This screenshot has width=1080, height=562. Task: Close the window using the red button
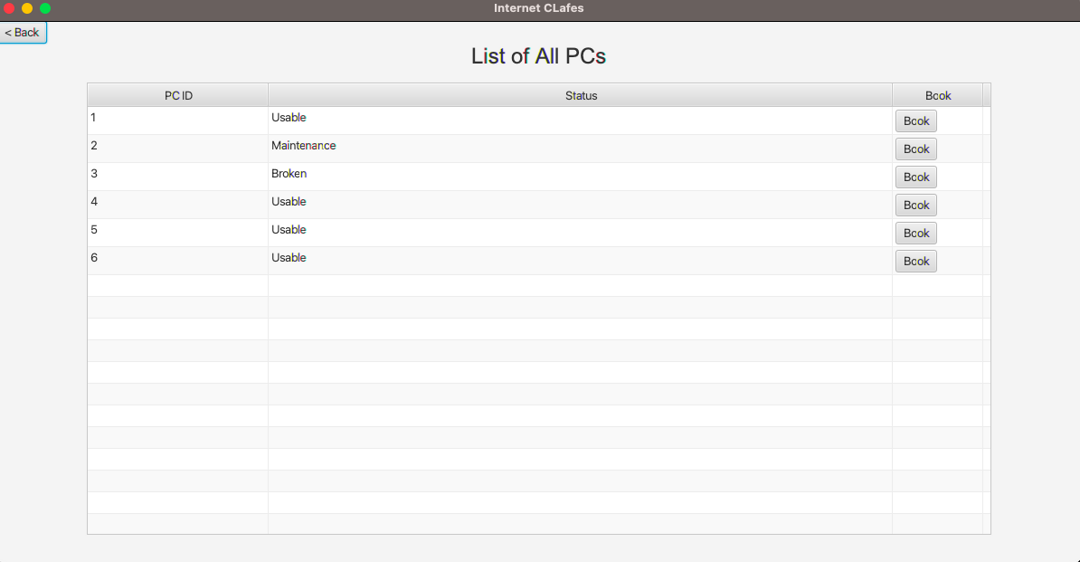pyautogui.click(x=10, y=8)
